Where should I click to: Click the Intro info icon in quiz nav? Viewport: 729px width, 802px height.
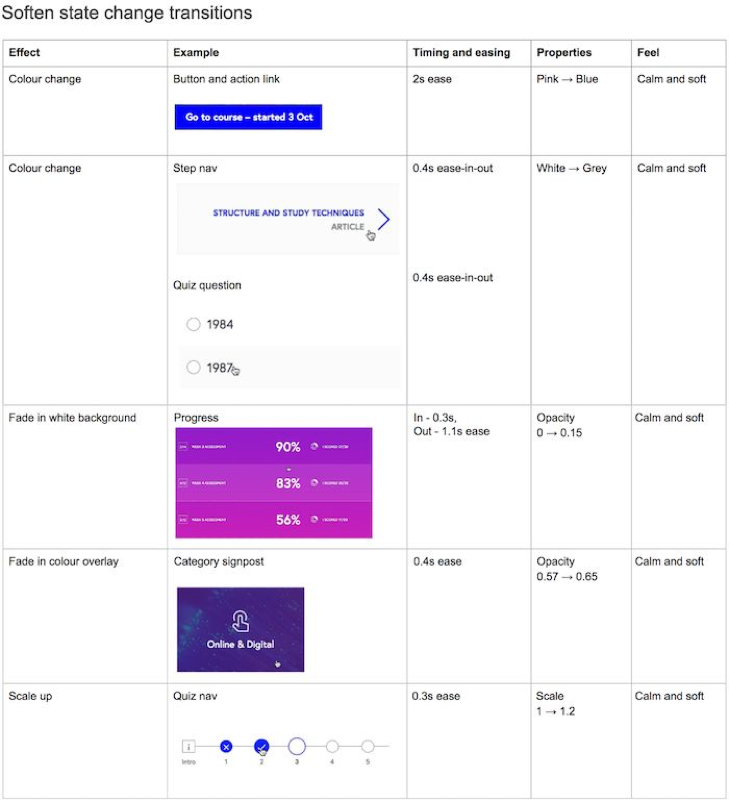point(188,747)
